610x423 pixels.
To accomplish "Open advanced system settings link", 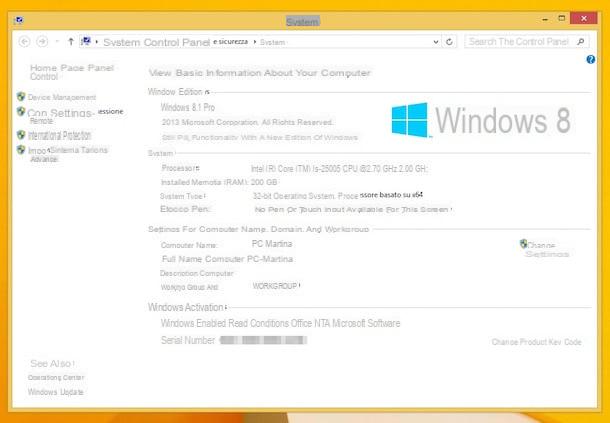I will (x=68, y=154).
